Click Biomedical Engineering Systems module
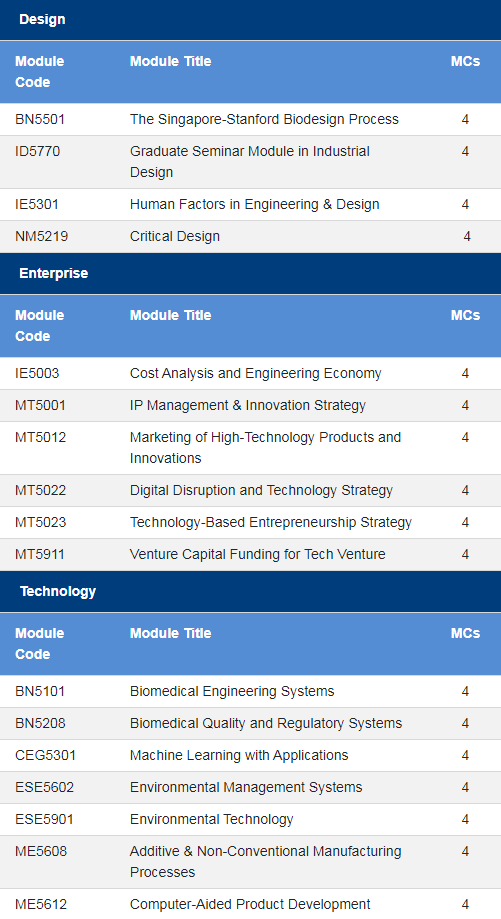Screen dimensions: 501x919 [x=232, y=692]
